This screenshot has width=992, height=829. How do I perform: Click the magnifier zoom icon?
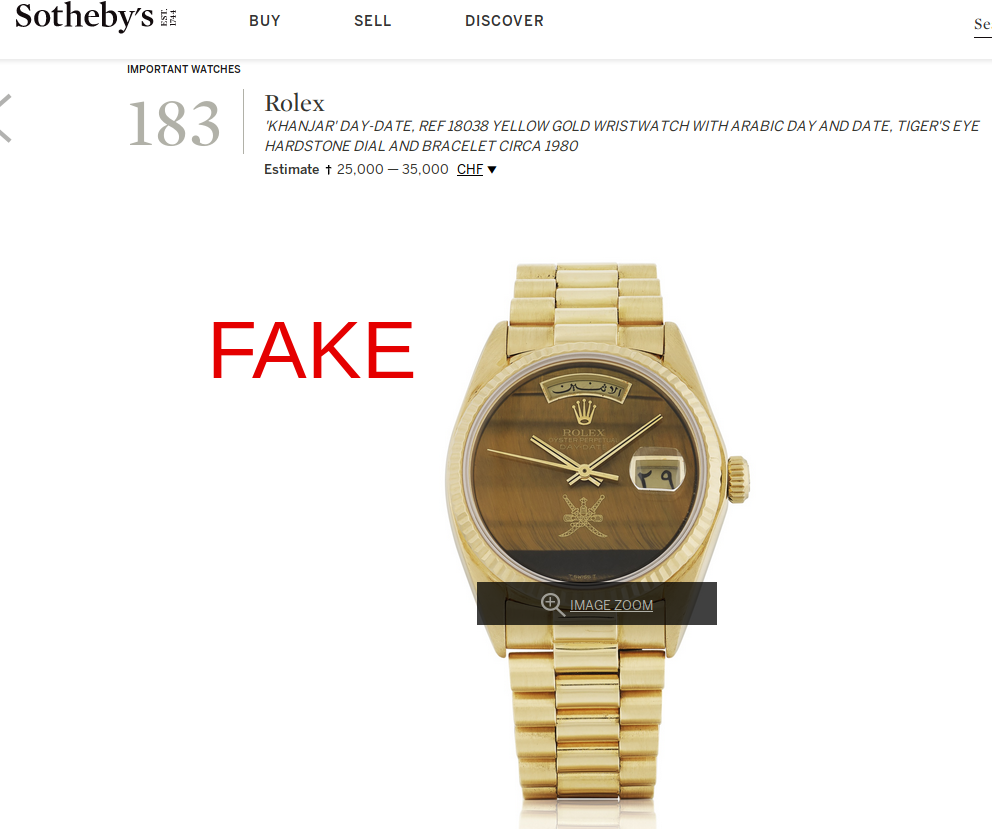552,604
